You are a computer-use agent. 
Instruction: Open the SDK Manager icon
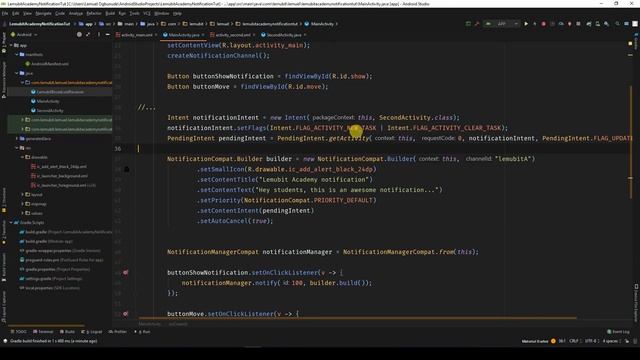pyautogui.click(x=607, y=24)
